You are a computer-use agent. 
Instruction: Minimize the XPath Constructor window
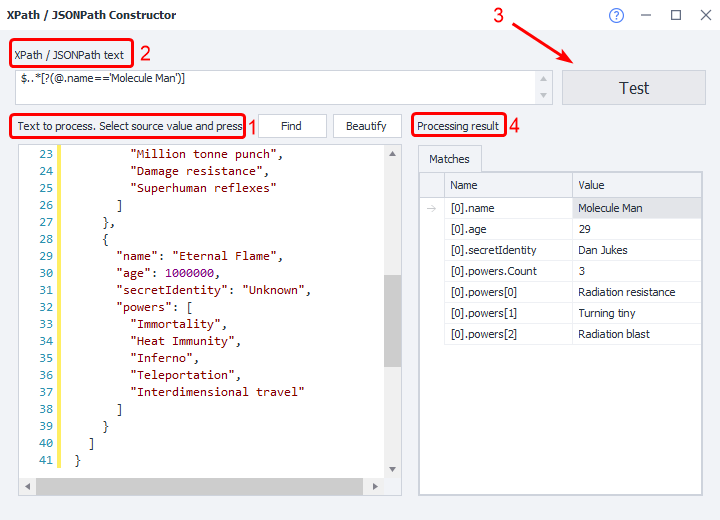[x=647, y=16]
